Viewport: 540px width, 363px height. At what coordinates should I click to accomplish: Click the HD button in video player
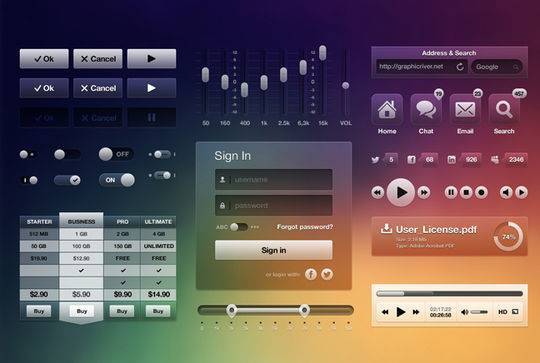[502, 312]
